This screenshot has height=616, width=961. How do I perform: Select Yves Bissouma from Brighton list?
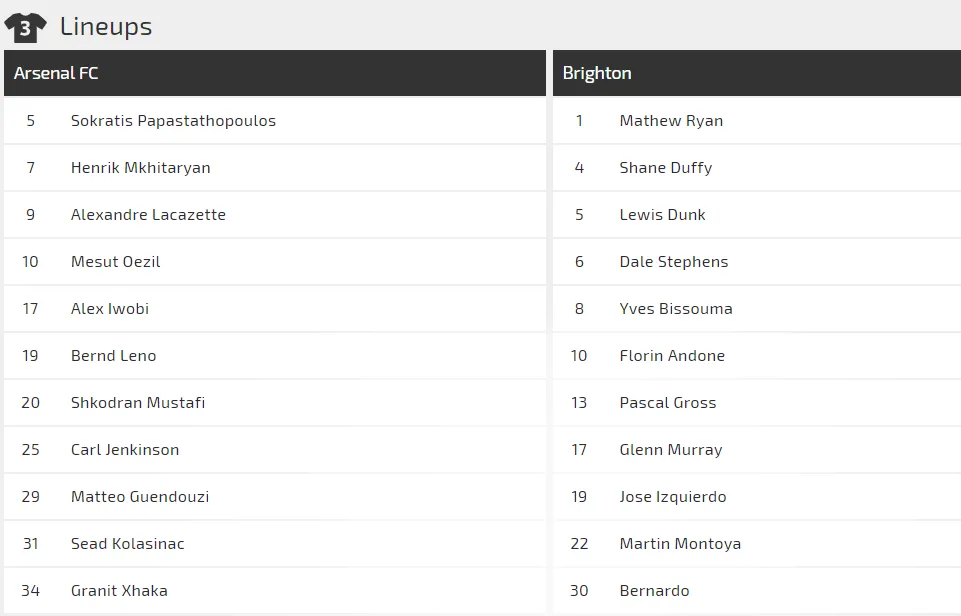(676, 309)
